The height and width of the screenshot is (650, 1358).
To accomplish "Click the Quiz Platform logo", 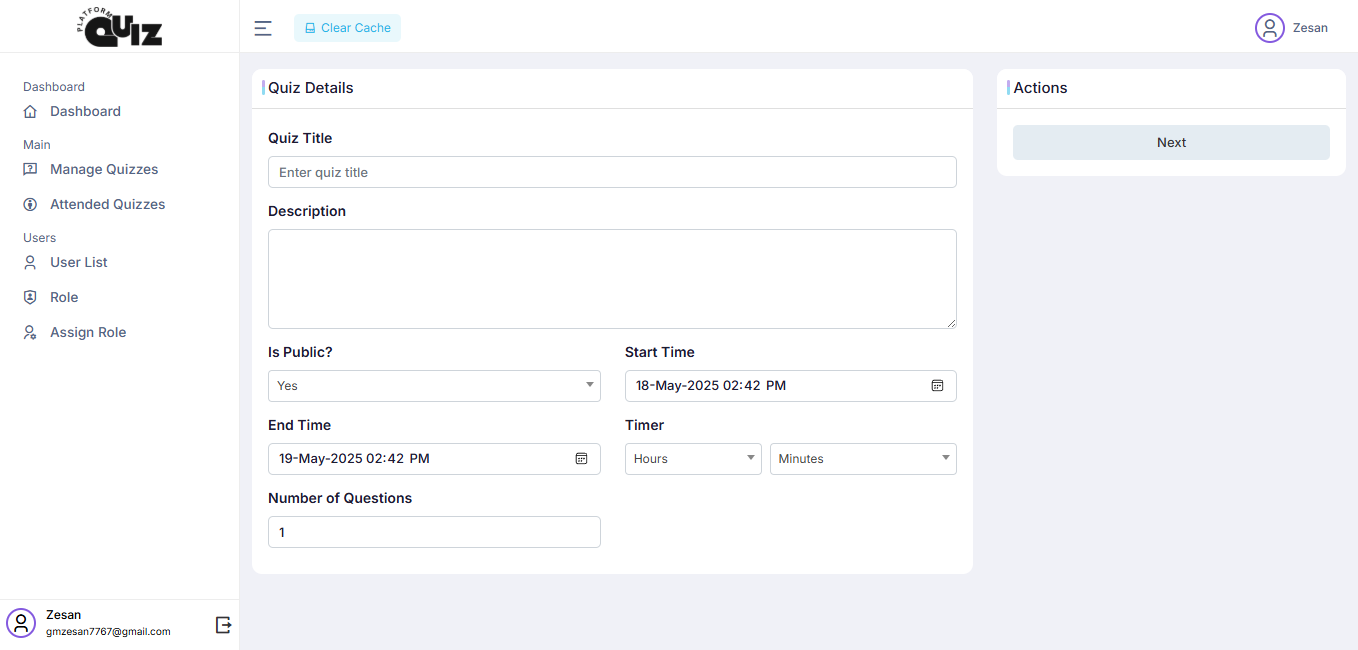I will point(120,27).
